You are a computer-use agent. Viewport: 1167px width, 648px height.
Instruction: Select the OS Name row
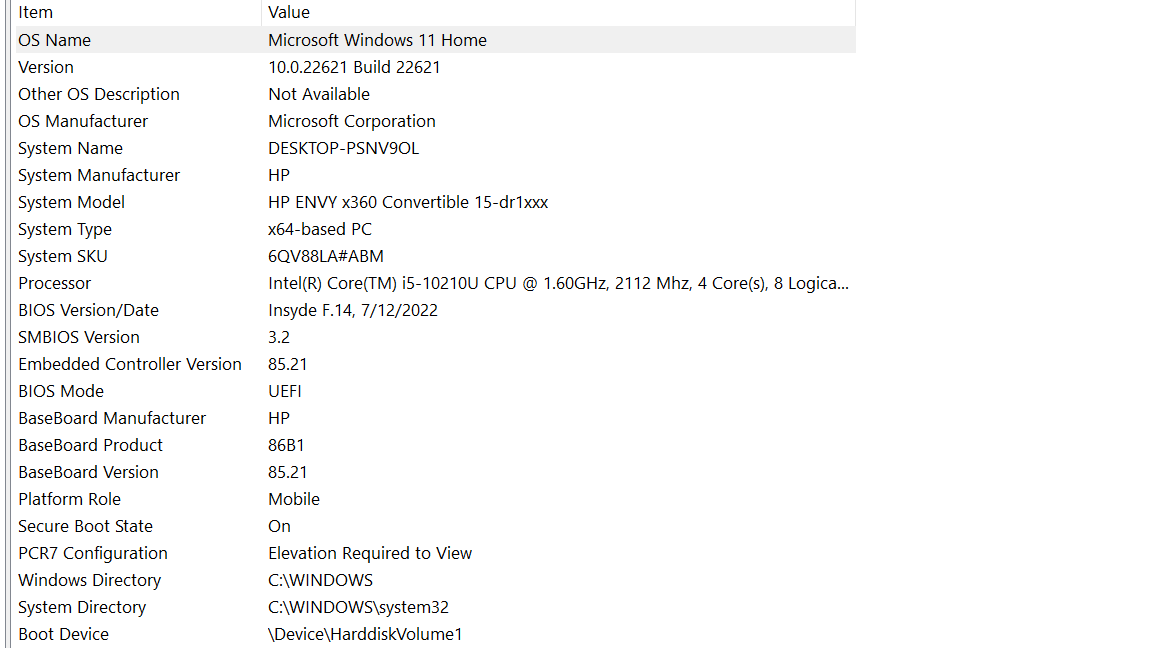point(435,40)
